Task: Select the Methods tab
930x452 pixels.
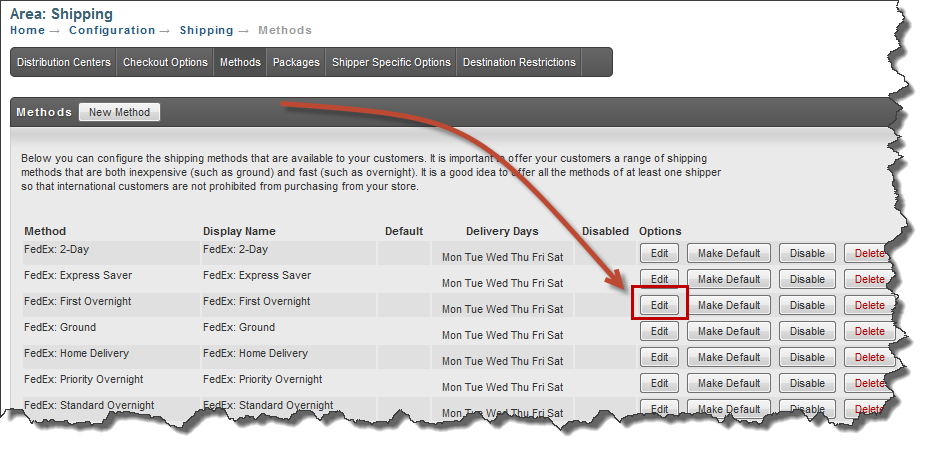Action: pyautogui.click(x=240, y=62)
